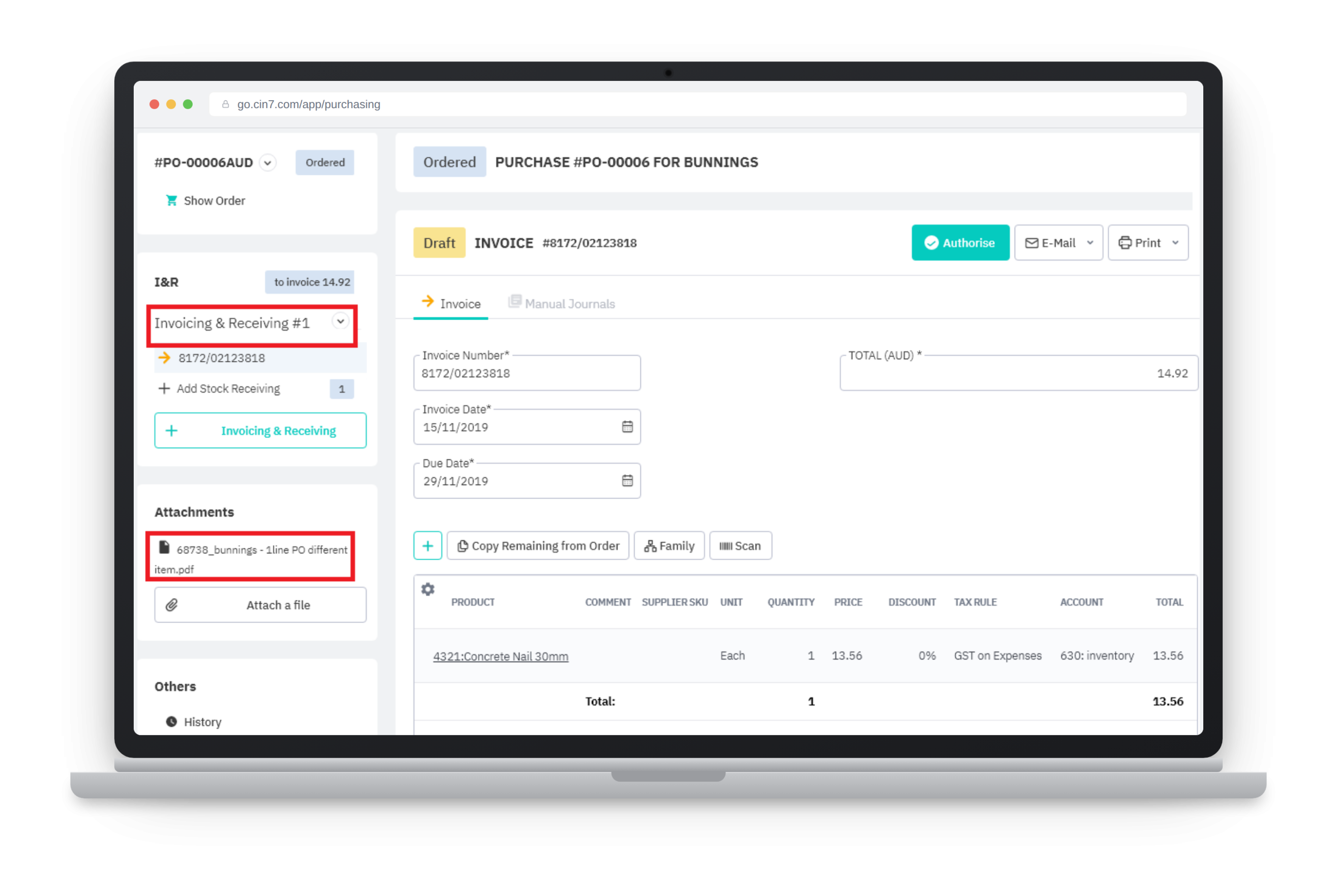Click the printer icon on Print
Screen dimensions: 1337x896
tap(1124, 243)
